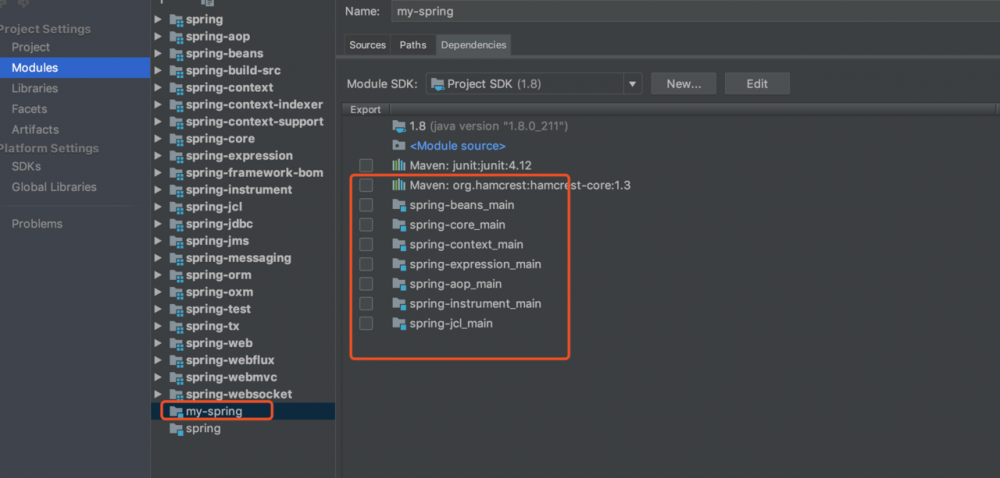Enable export for spring-core_main
The width and height of the screenshot is (1000, 478).
click(366, 225)
